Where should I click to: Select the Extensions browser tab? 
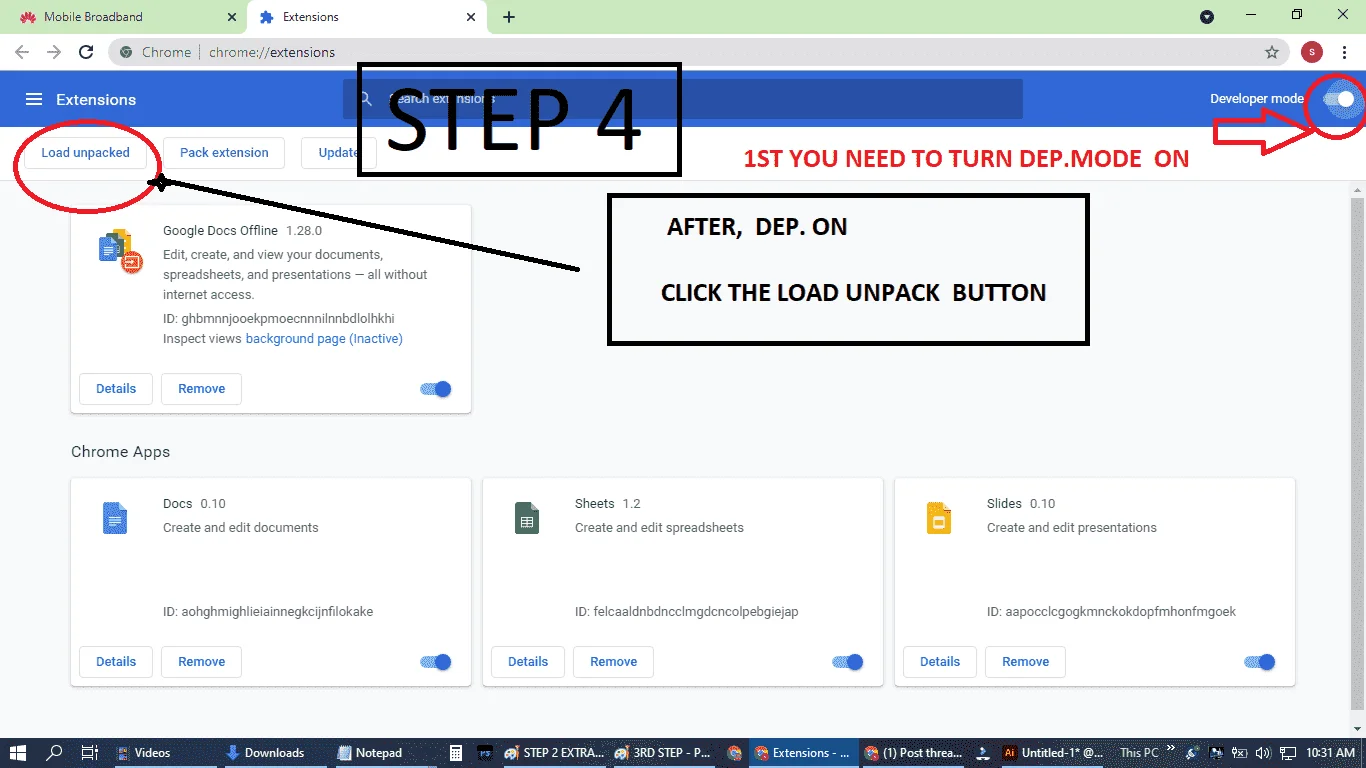[x=366, y=17]
